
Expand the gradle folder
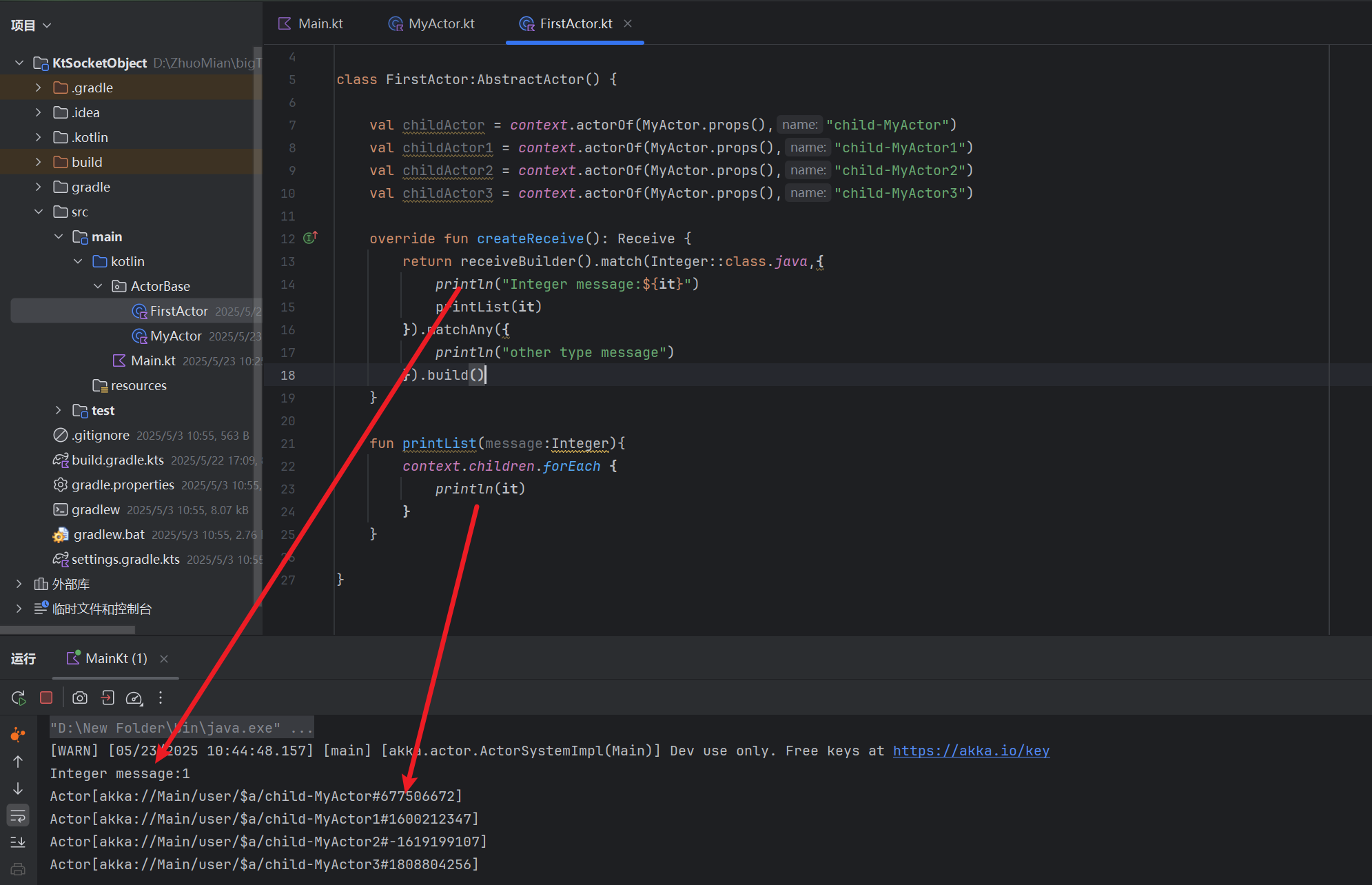click(39, 187)
